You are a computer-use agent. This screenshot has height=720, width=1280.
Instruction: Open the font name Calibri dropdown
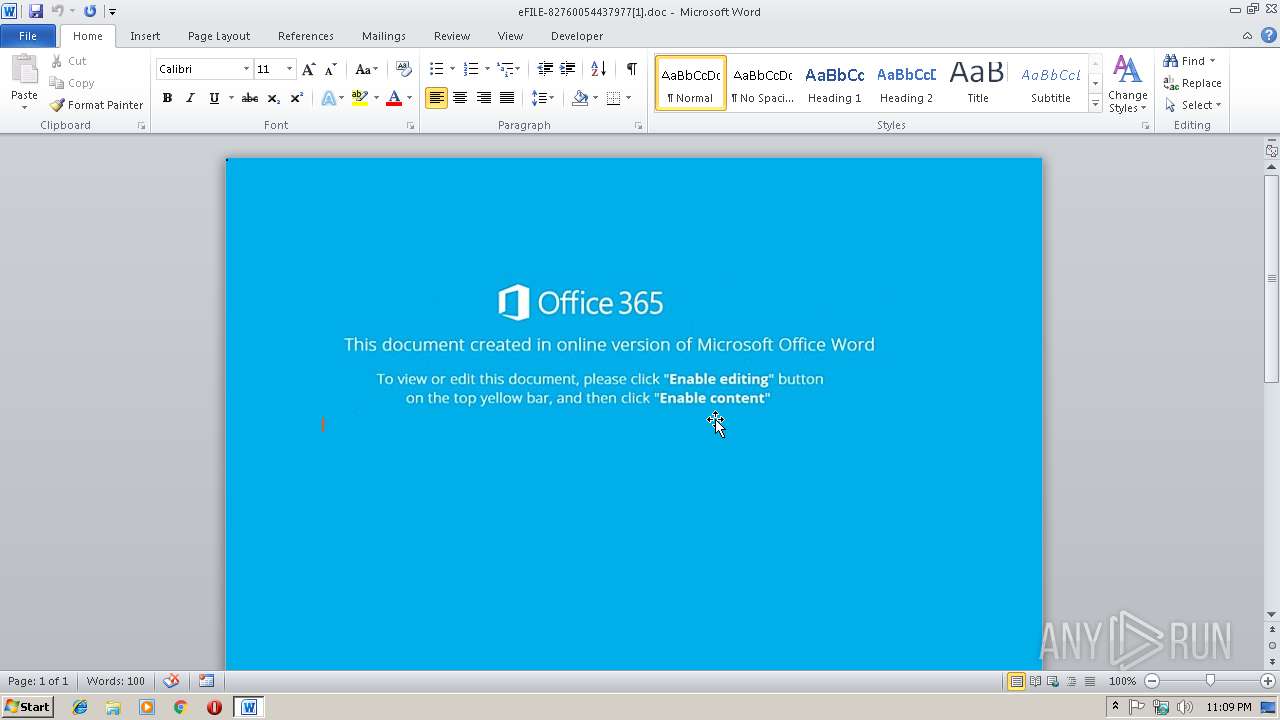pos(246,69)
